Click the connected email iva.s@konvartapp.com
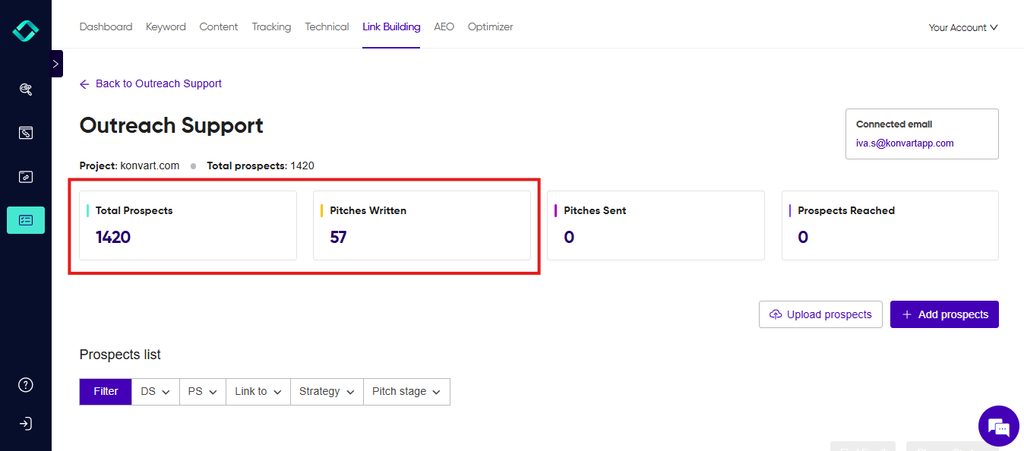This screenshot has width=1024, height=451. pyautogui.click(x=905, y=142)
